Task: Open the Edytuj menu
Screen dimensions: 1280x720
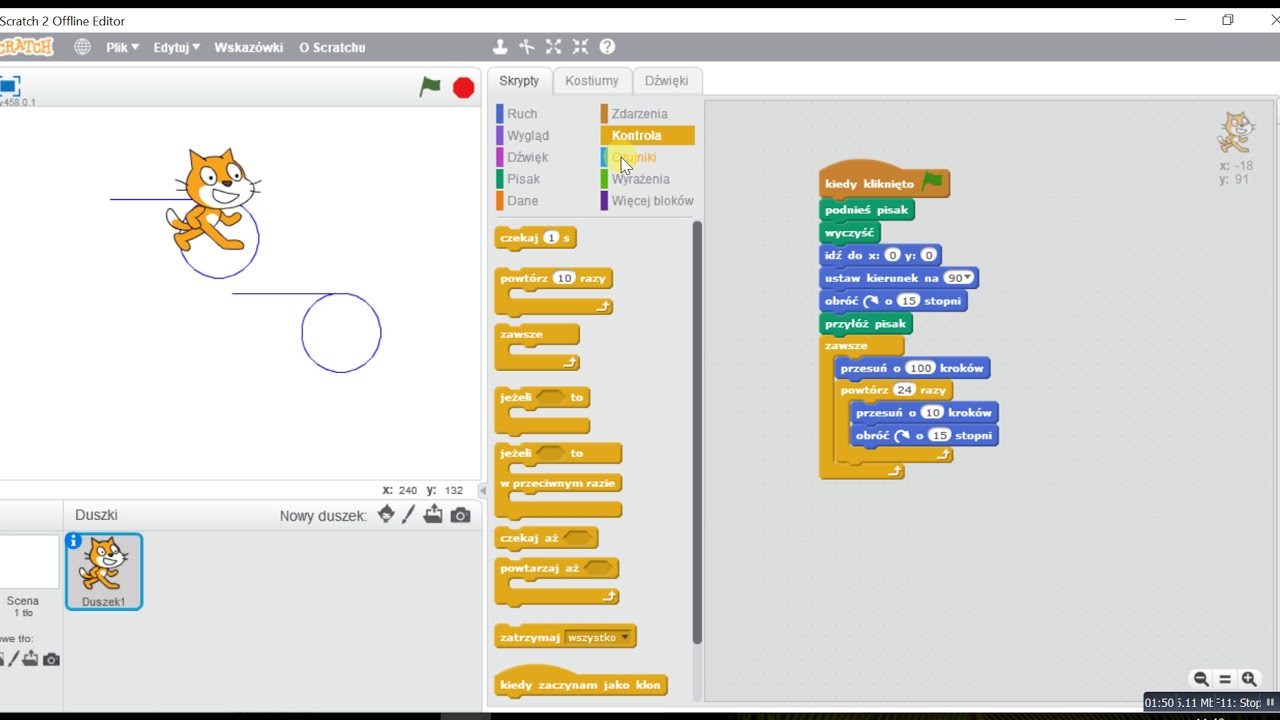Action: coord(176,47)
